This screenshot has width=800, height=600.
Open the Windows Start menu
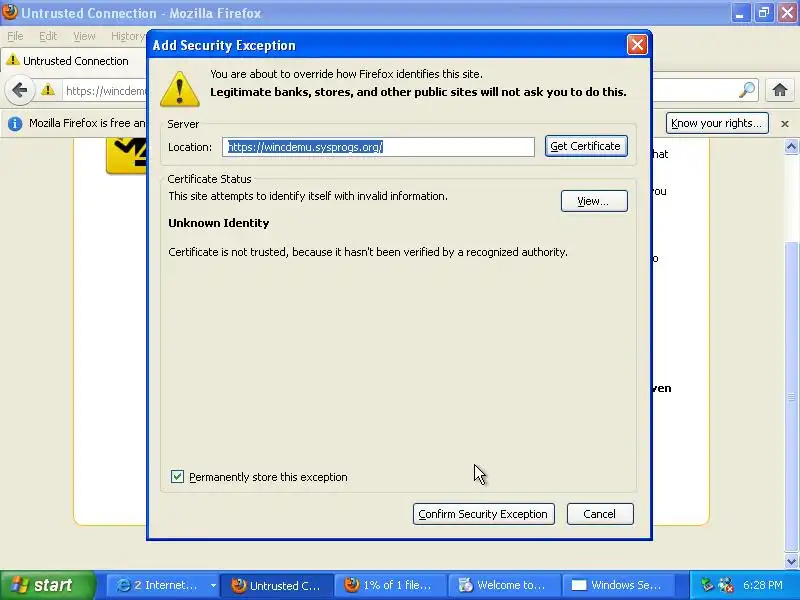pyautogui.click(x=48, y=585)
